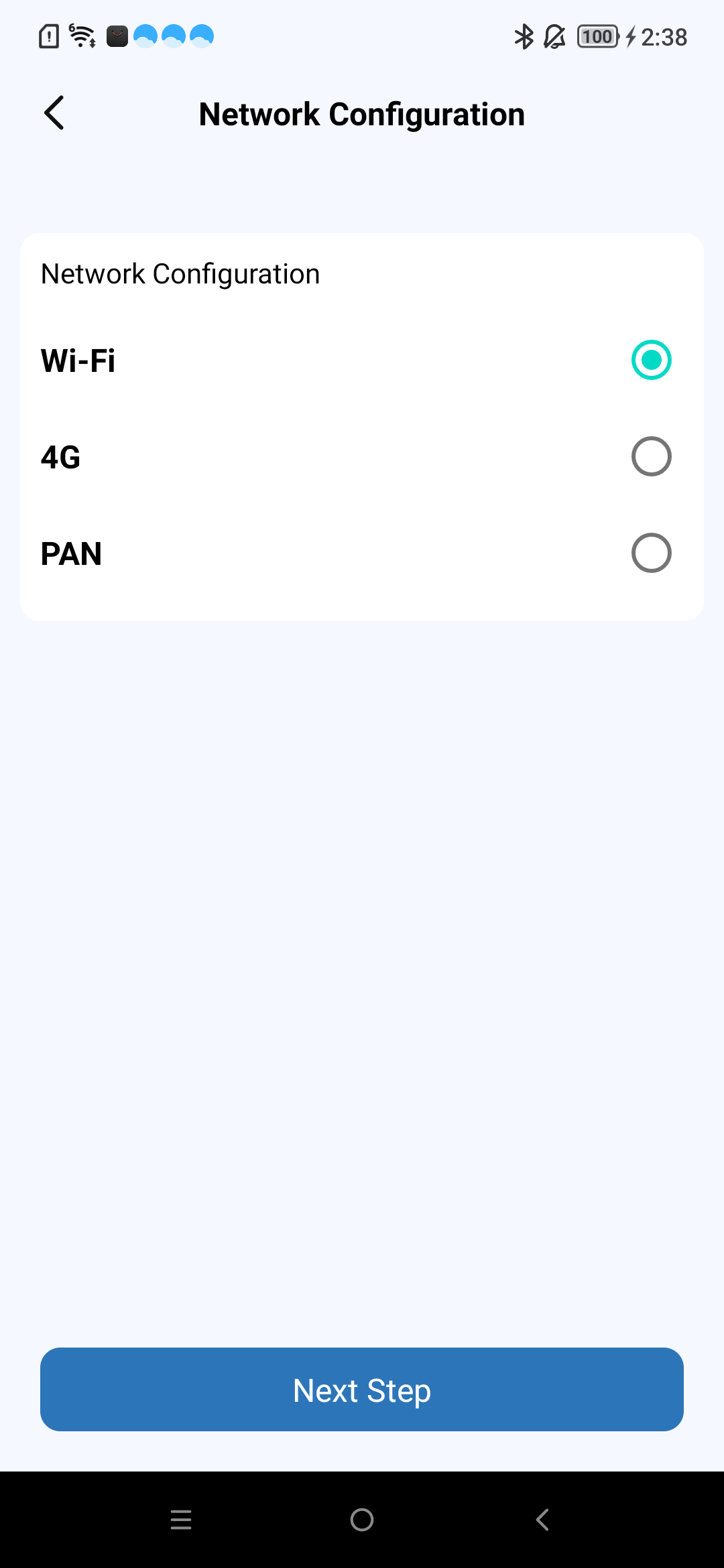Tap the muted bell status icon

click(554, 37)
